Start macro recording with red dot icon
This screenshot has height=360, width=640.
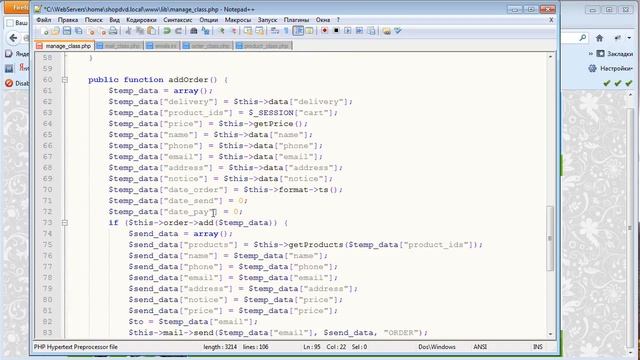[x=324, y=31]
